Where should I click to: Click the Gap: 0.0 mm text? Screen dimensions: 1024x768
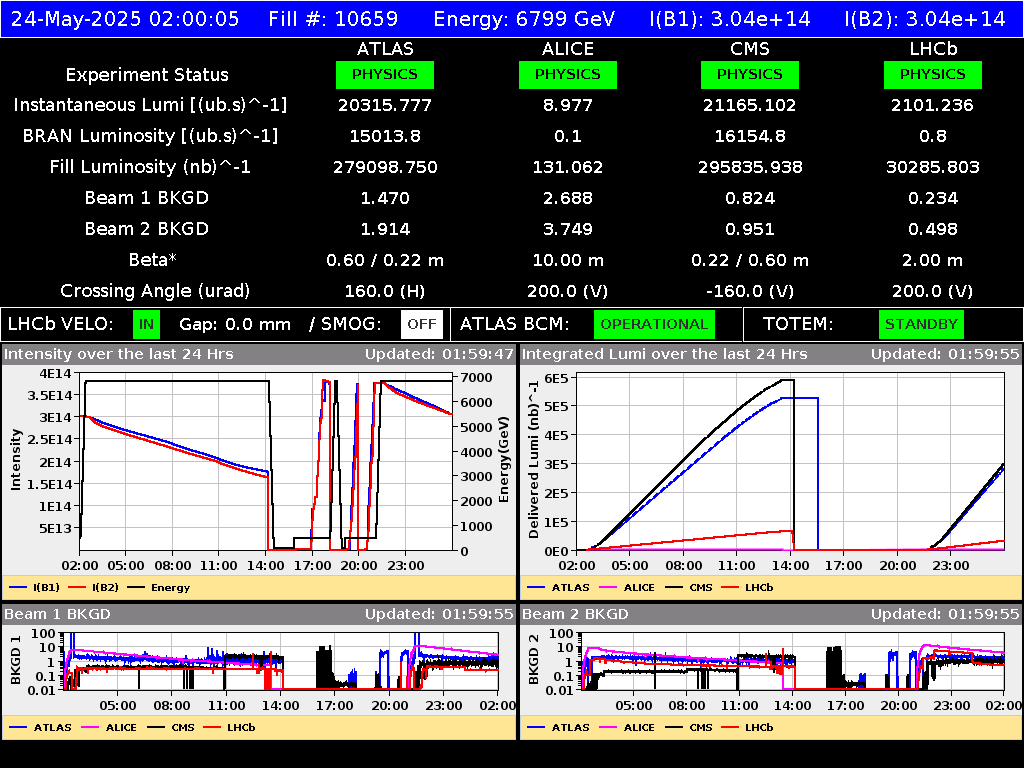[x=234, y=325]
